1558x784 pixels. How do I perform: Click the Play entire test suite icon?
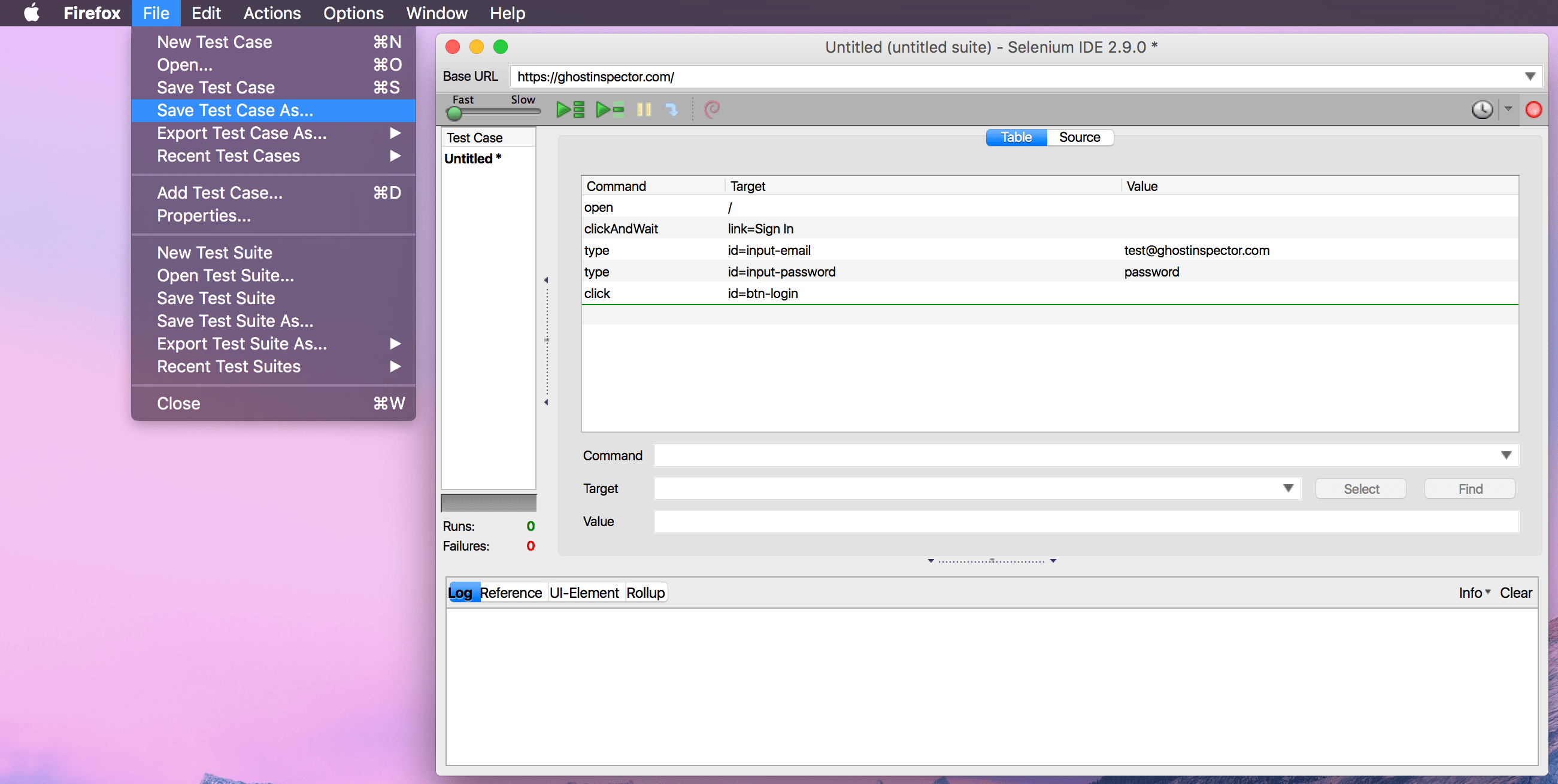coord(570,110)
